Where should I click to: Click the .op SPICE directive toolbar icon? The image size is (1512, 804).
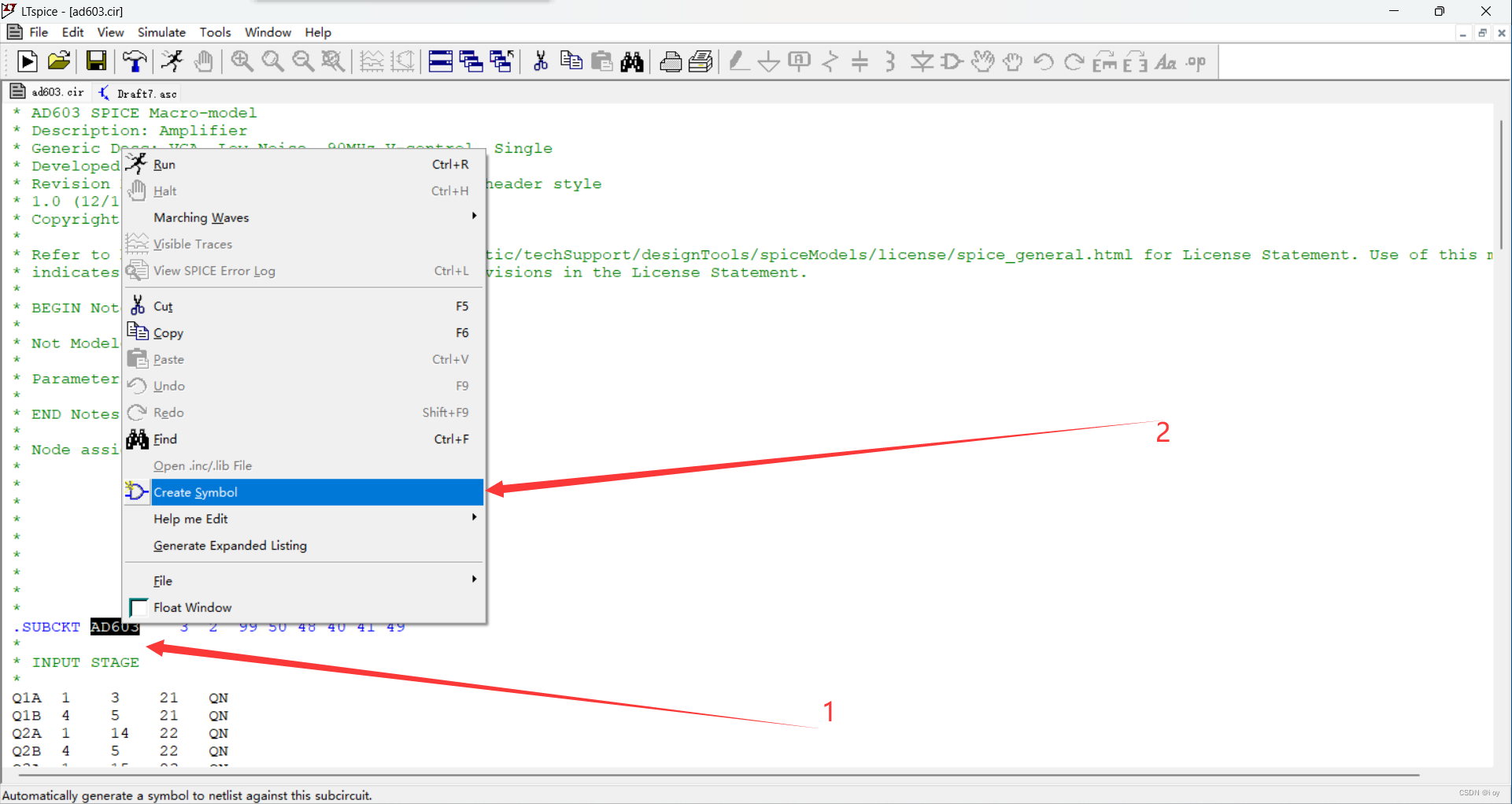tap(1196, 61)
